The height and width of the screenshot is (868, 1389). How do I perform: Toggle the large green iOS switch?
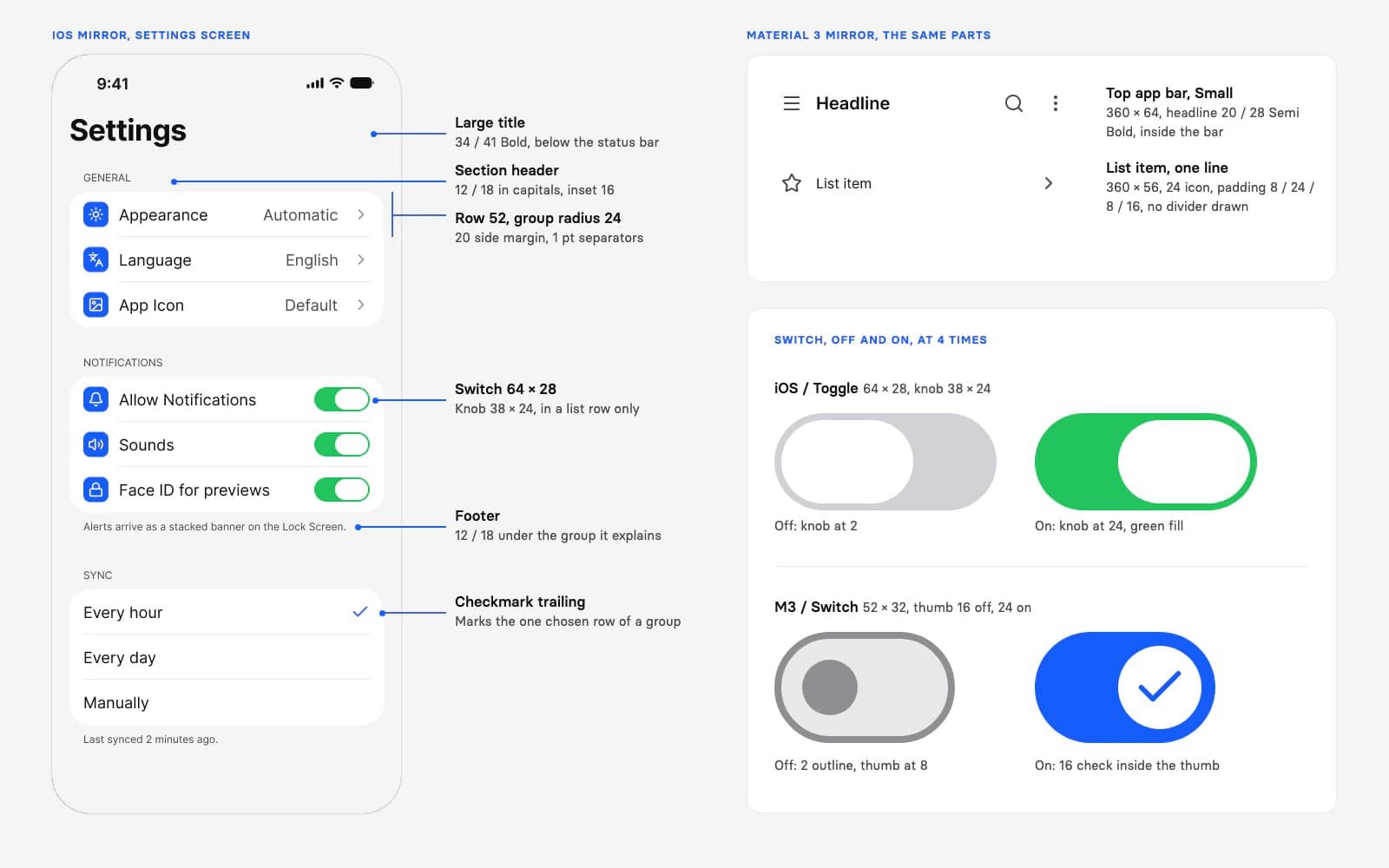(x=1146, y=462)
